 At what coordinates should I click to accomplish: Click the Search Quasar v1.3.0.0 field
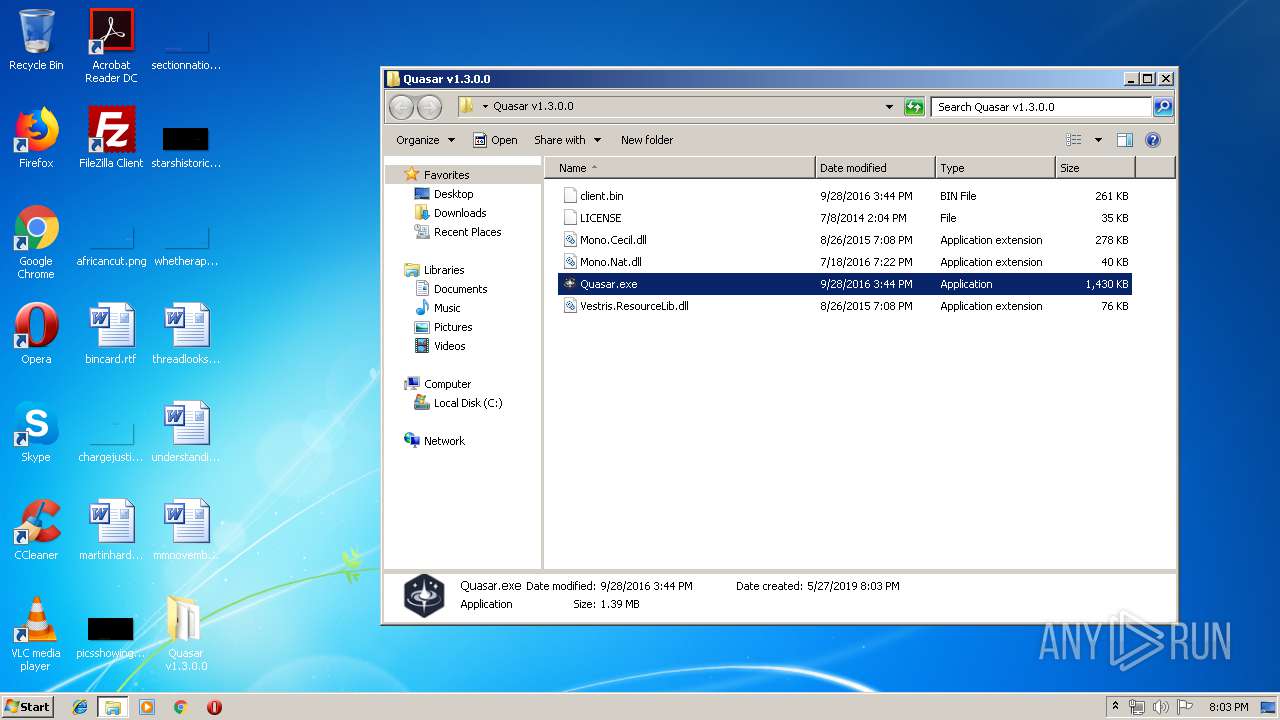[1042, 107]
